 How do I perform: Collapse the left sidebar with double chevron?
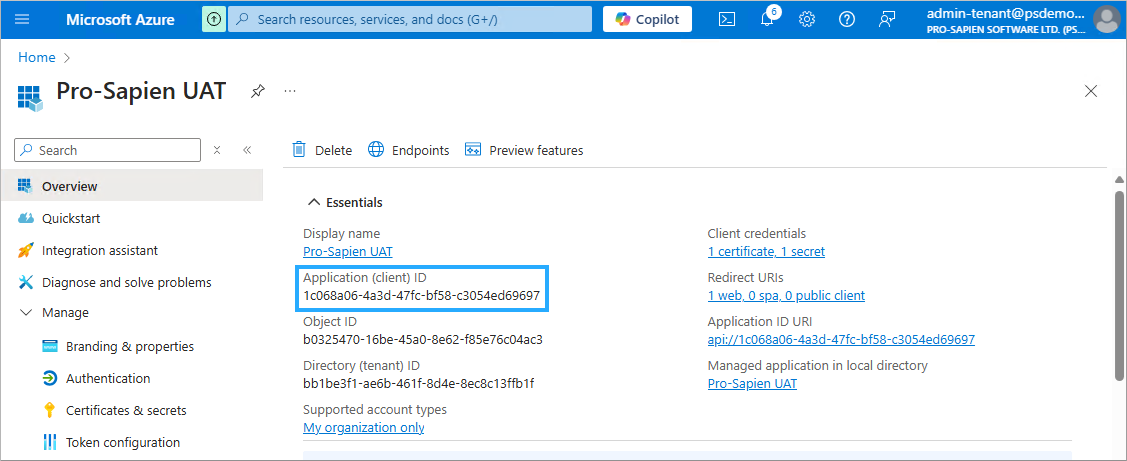247,150
